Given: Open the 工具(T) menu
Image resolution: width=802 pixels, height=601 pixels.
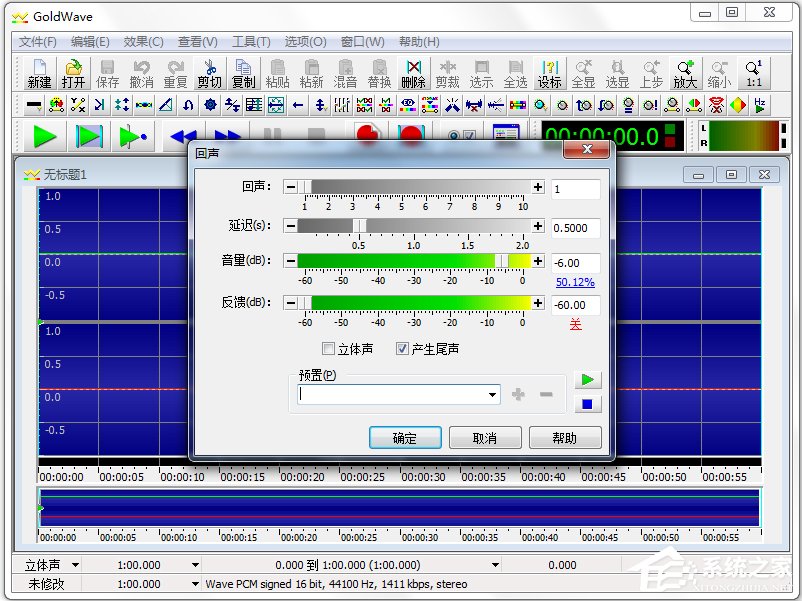Looking at the screenshot, I should 251,42.
